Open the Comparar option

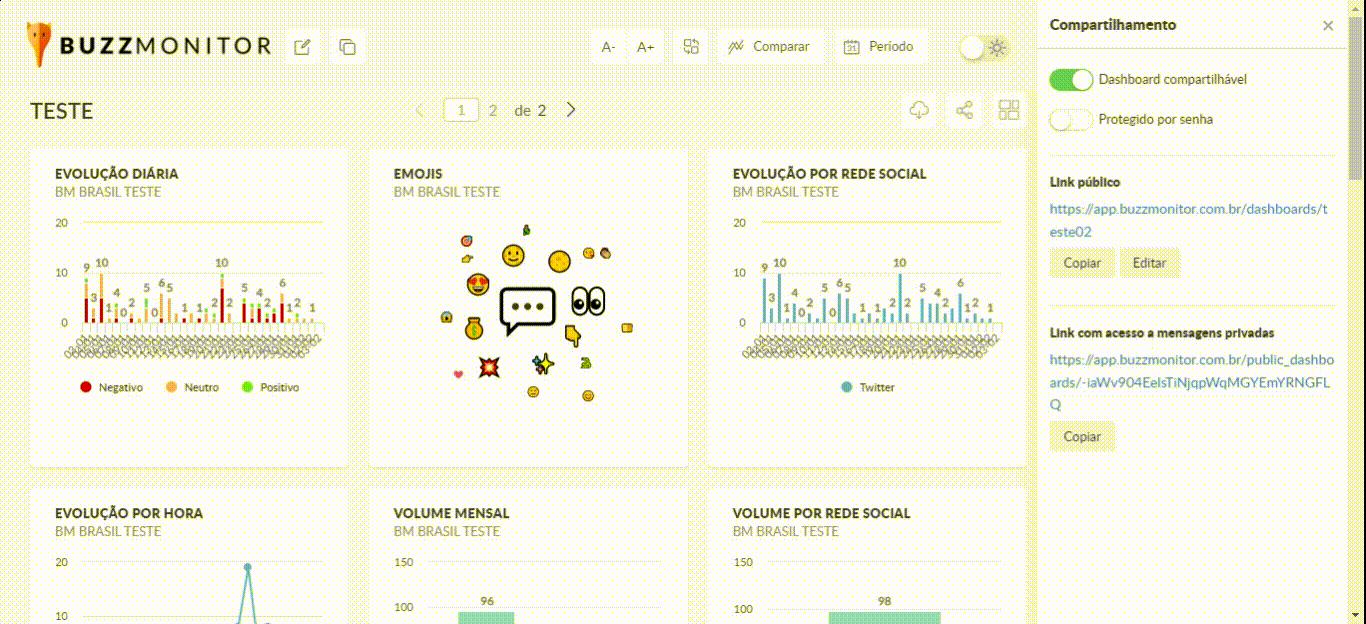click(x=768, y=47)
